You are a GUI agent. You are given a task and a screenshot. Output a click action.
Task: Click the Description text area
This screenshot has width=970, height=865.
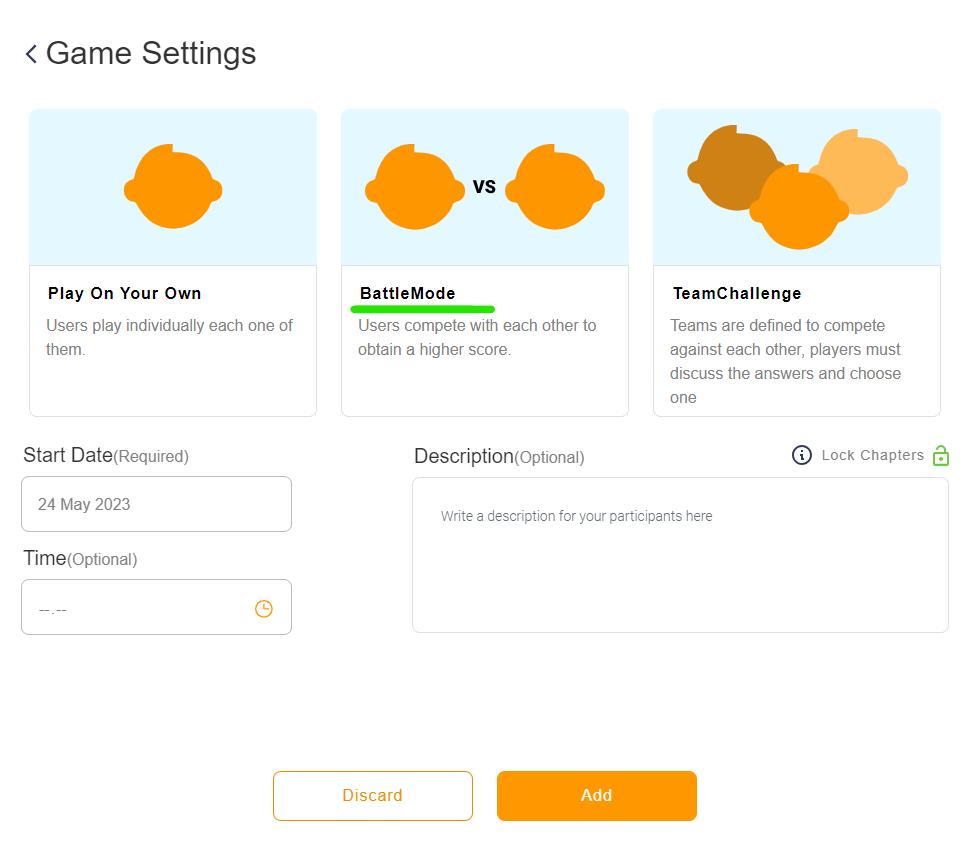pyautogui.click(x=680, y=555)
